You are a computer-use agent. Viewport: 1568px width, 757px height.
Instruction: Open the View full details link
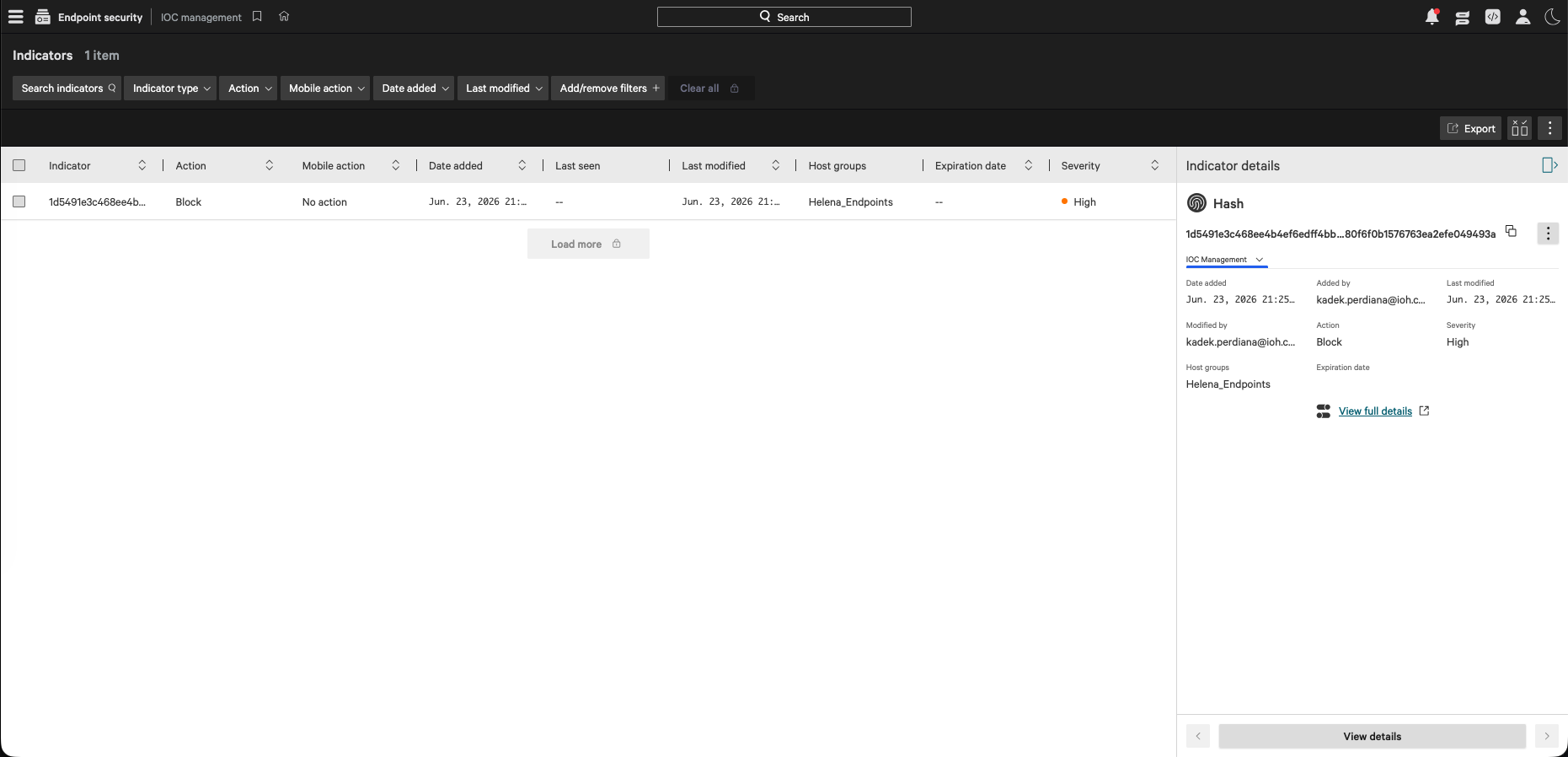click(x=1375, y=411)
